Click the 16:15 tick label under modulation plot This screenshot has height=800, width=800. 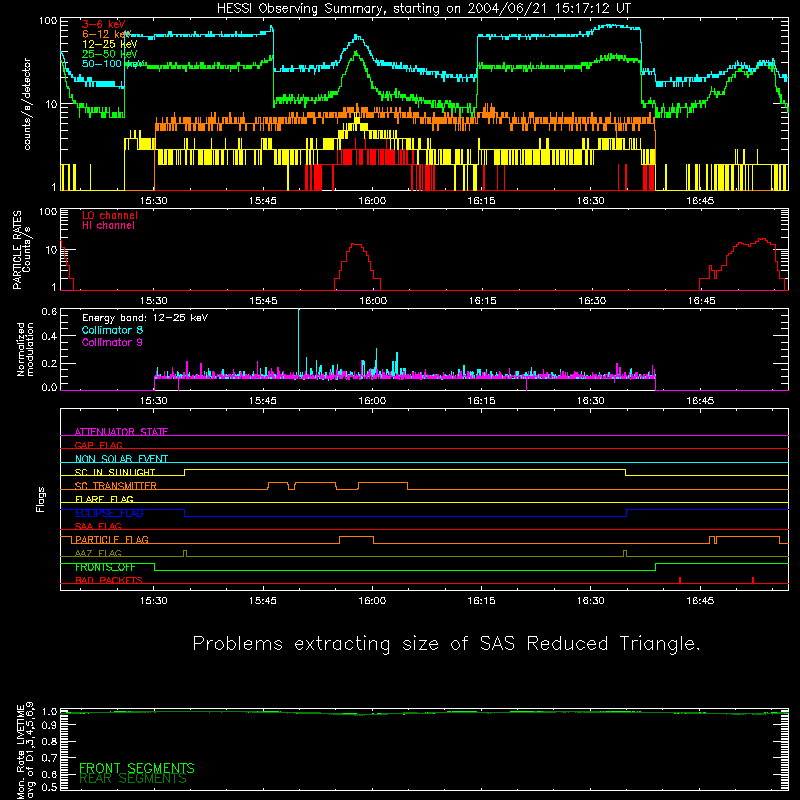click(x=482, y=401)
